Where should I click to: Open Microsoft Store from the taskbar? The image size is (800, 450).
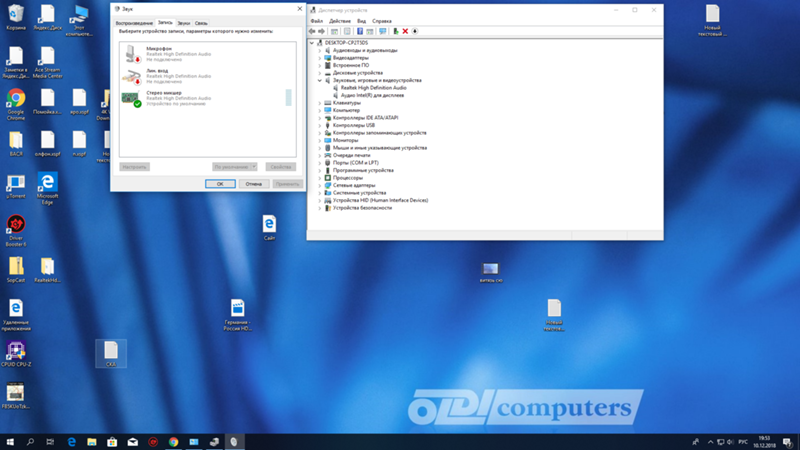click(x=112, y=442)
